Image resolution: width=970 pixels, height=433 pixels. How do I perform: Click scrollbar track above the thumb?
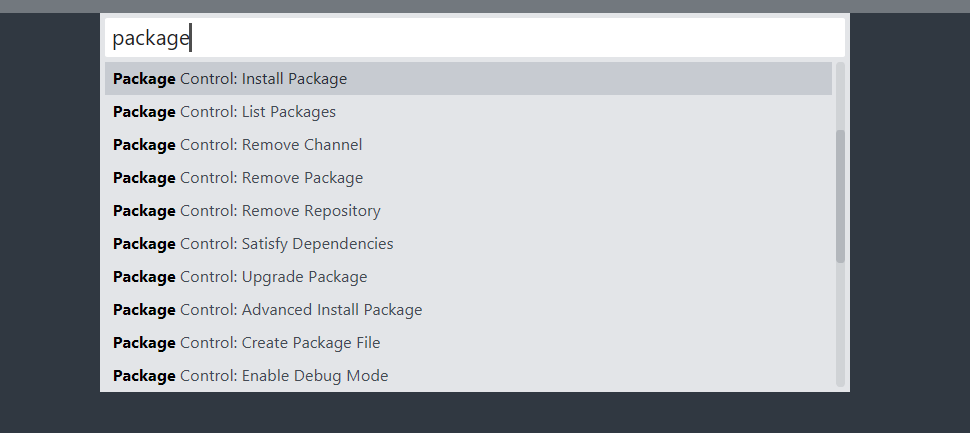(840, 95)
